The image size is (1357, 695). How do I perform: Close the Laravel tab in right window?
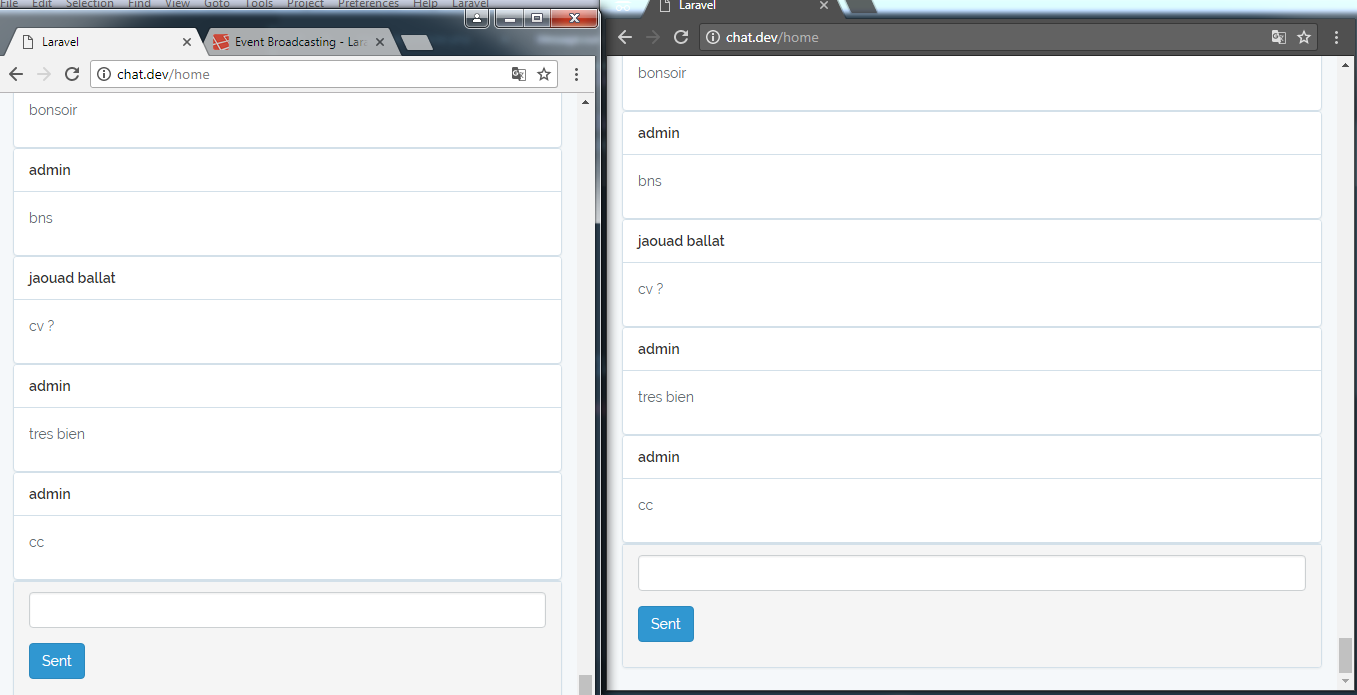[824, 6]
